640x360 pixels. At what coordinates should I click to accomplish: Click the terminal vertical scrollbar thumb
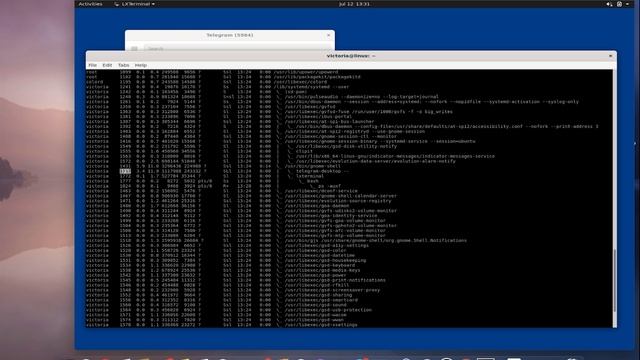615,280
